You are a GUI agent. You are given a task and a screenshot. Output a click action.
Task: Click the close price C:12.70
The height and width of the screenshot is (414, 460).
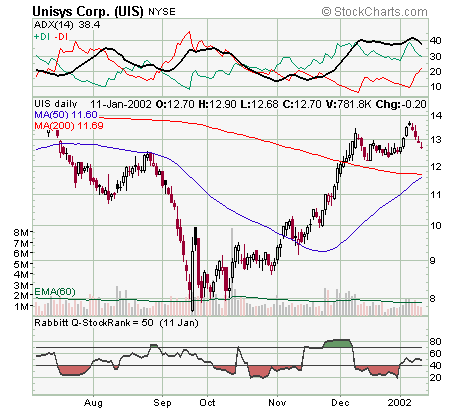tap(302, 104)
